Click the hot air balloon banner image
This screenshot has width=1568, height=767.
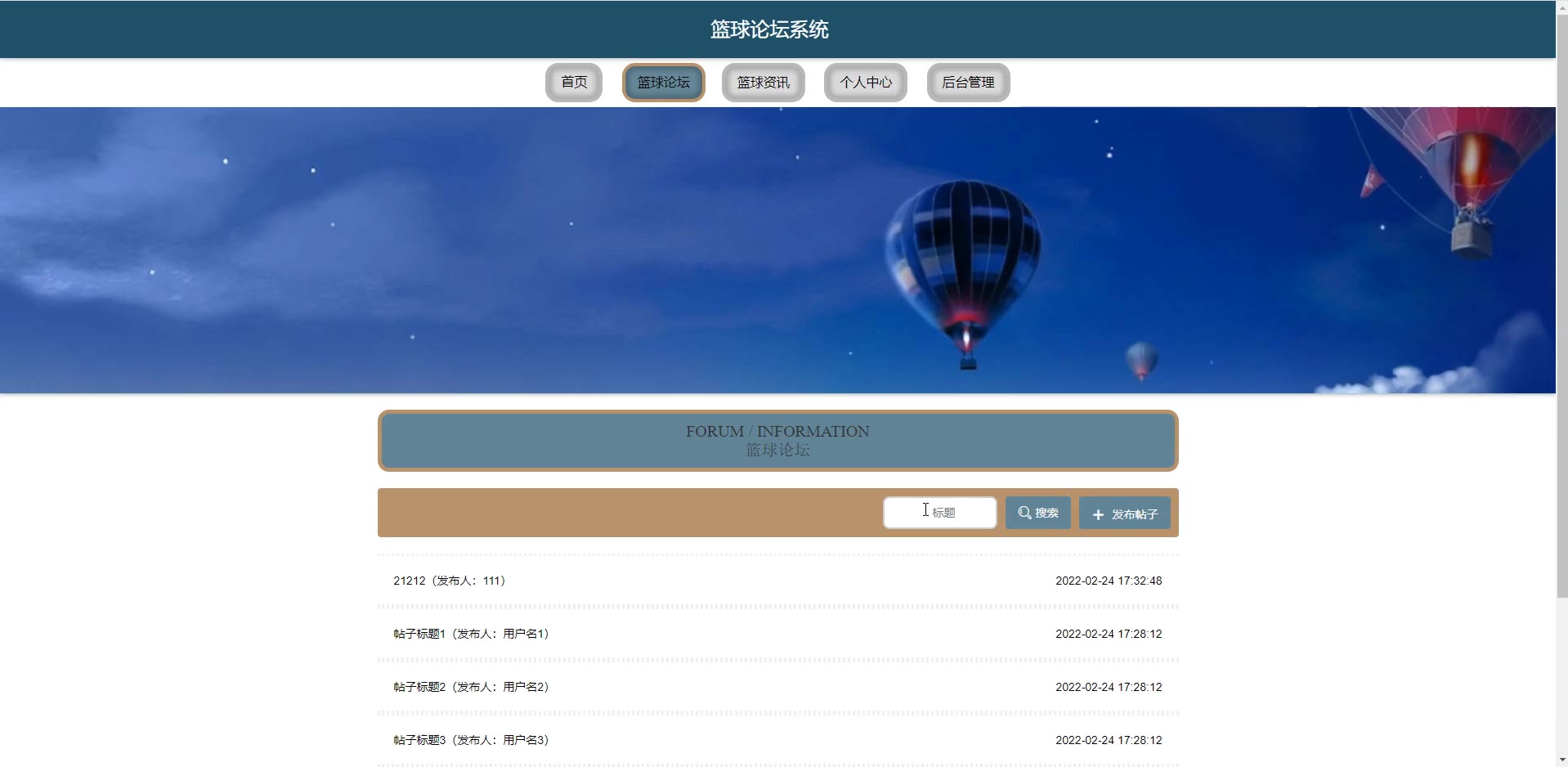point(777,250)
